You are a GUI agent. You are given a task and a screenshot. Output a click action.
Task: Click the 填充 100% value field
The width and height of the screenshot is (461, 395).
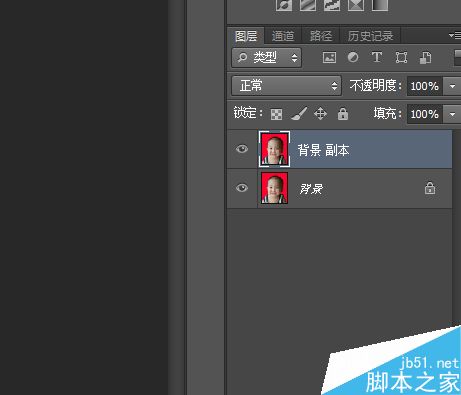425,114
